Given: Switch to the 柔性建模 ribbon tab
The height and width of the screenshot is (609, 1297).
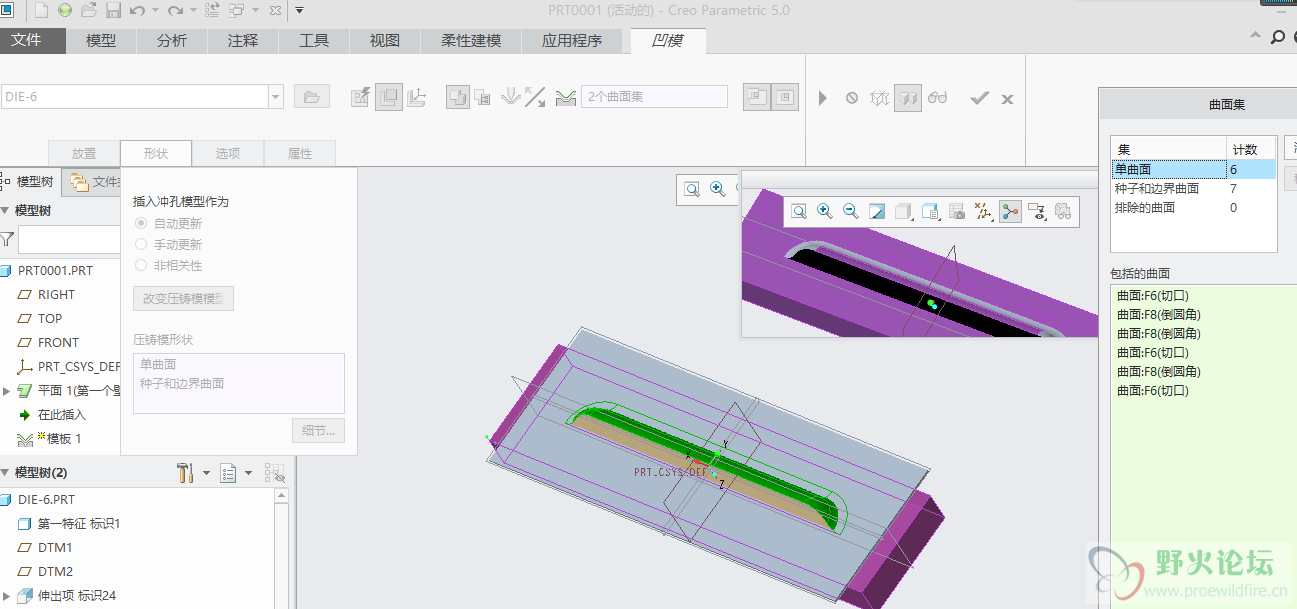Looking at the screenshot, I should coord(471,41).
